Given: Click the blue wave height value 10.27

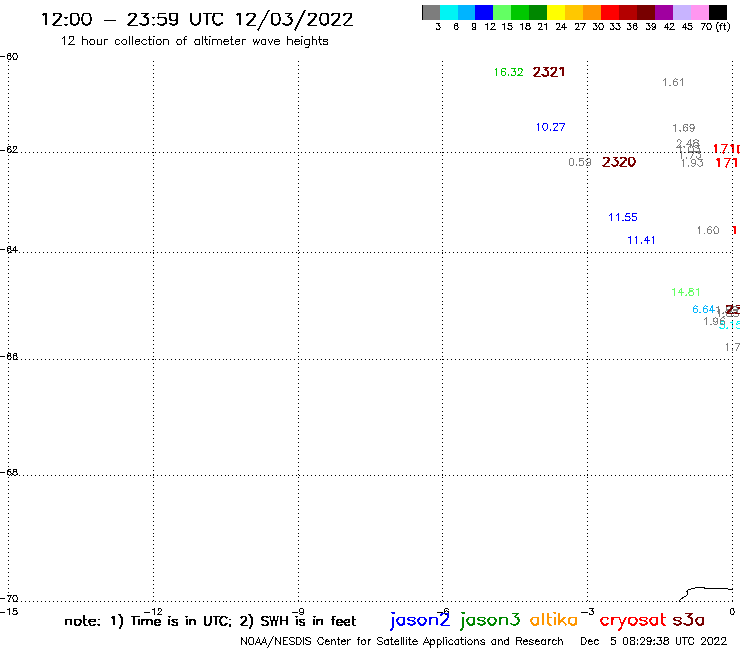Looking at the screenshot, I should (x=550, y=127).
